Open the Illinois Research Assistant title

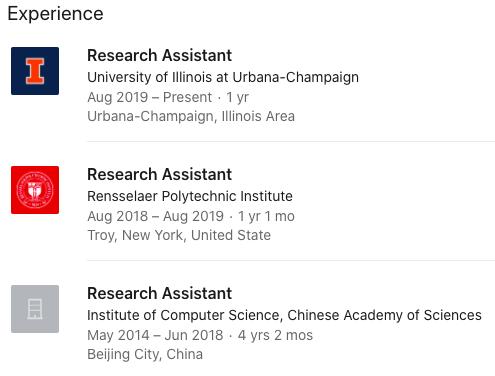point(159,55)
